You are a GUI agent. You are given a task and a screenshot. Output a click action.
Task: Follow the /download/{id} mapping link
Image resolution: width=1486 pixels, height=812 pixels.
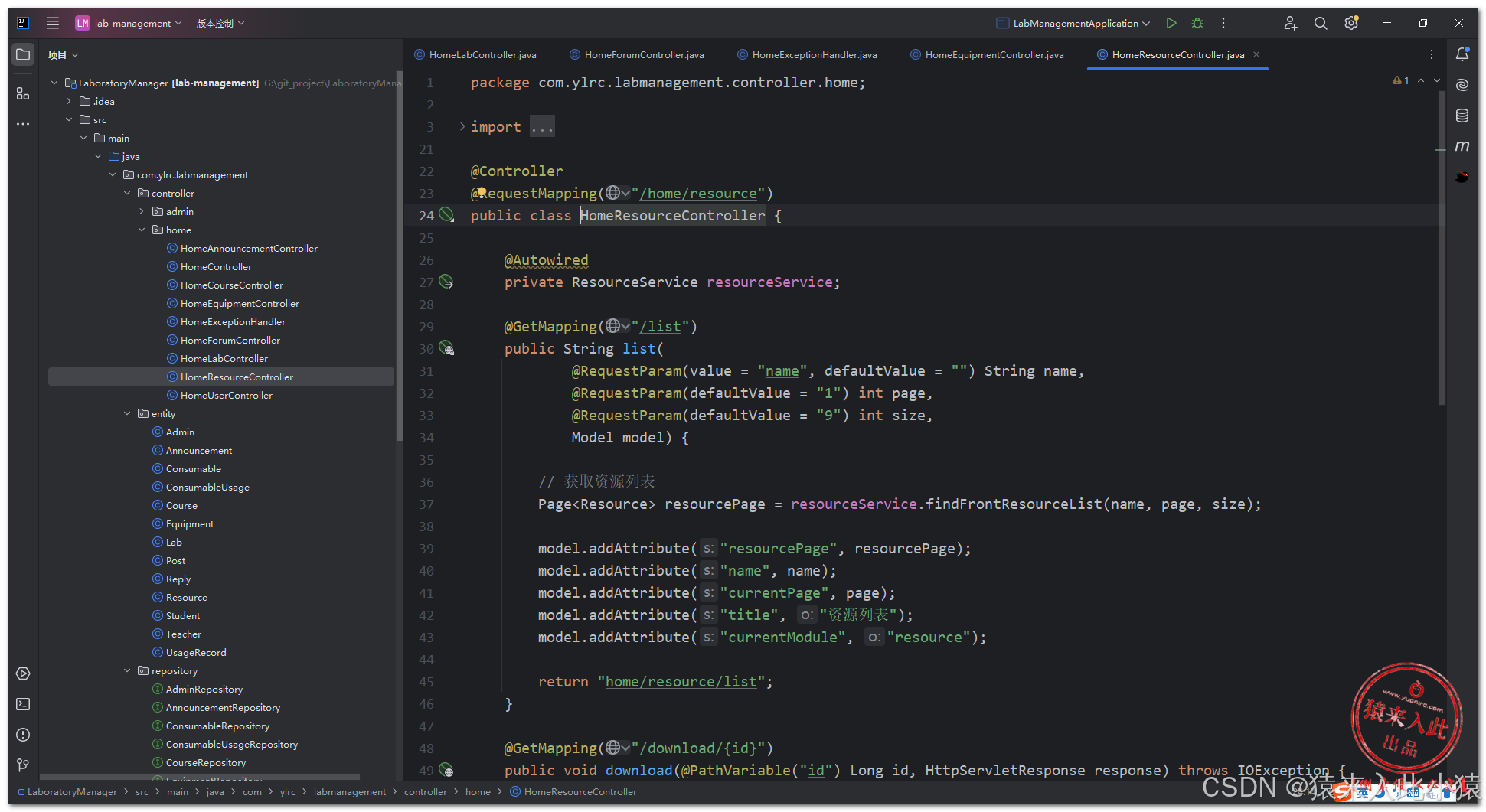(698, 748)
